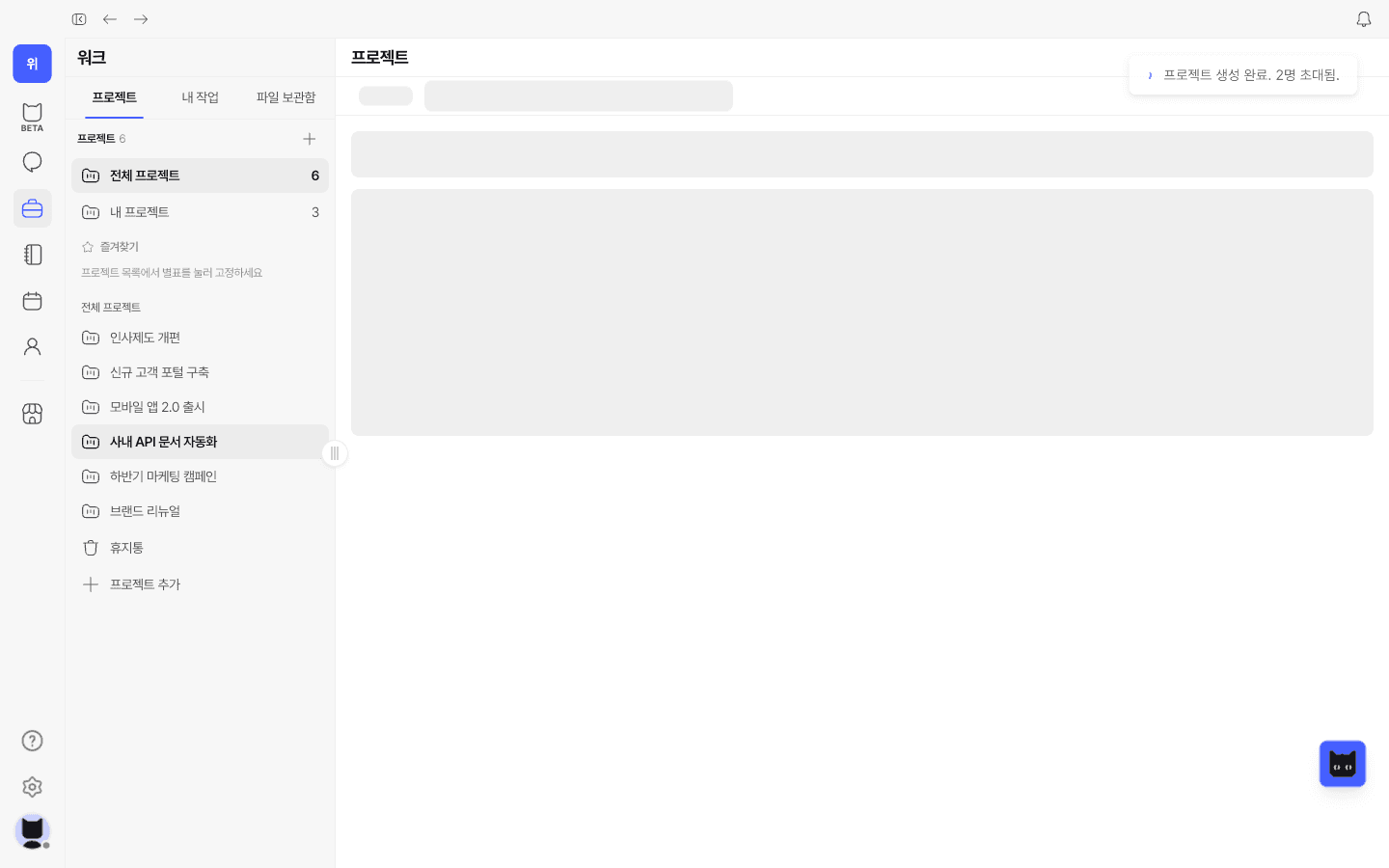Add a project with the plus icon
The width and height of the screenshot is (1389, 868).
[309, 139]
